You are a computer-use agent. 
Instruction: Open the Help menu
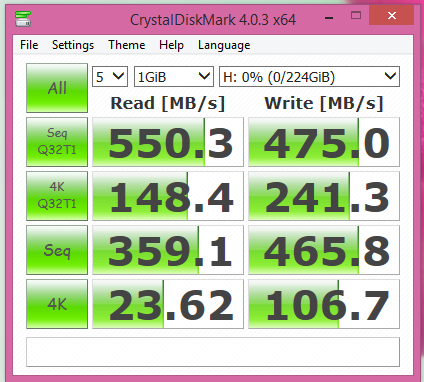(x=171, y=45)
